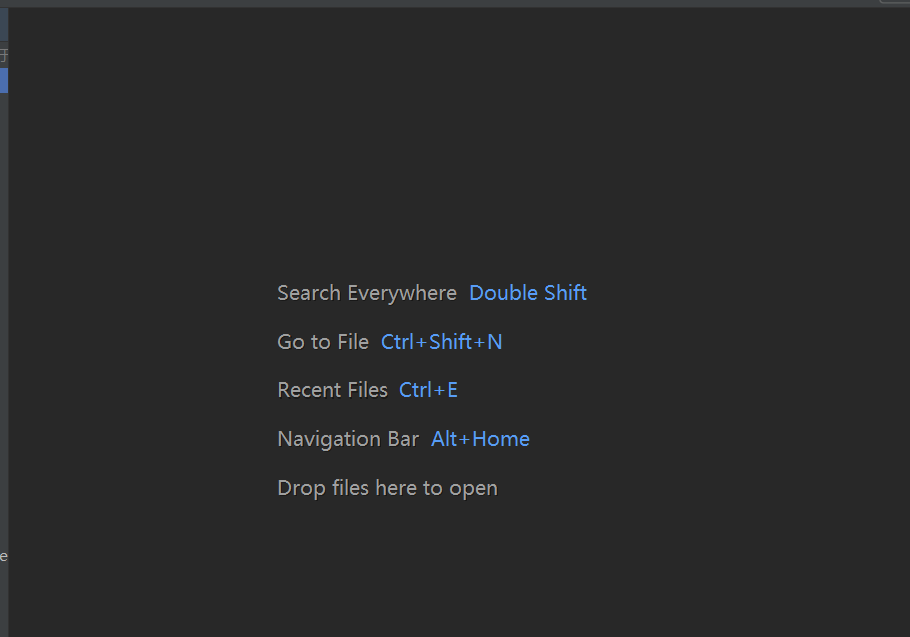Viewport: 910px width, 637px height.
Task: Click the 'Ctrl+Shift+N' shortcut text
Action: [x=441, y=342]
